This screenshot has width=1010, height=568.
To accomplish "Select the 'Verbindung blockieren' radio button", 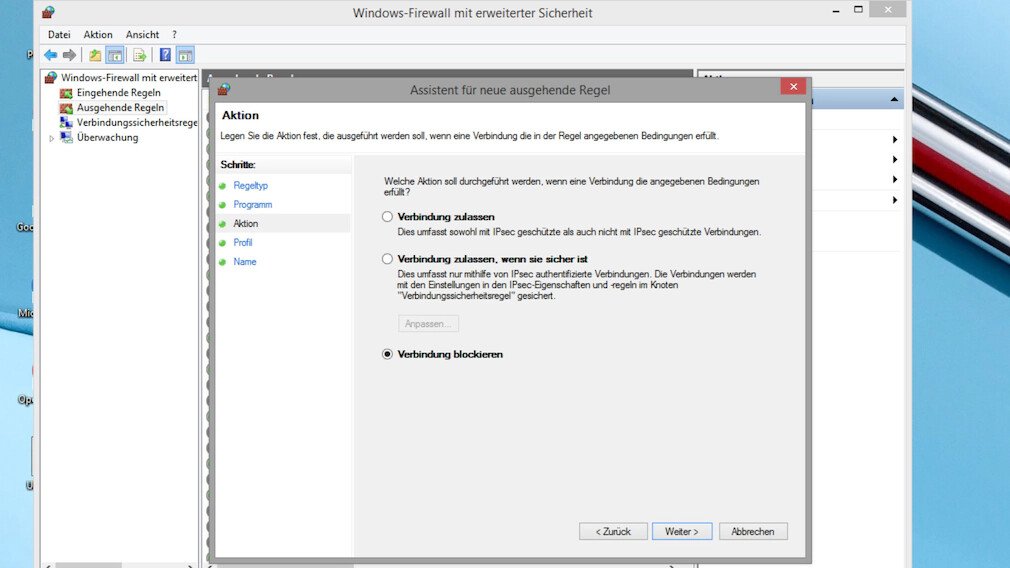I will [x=388, y=354].
